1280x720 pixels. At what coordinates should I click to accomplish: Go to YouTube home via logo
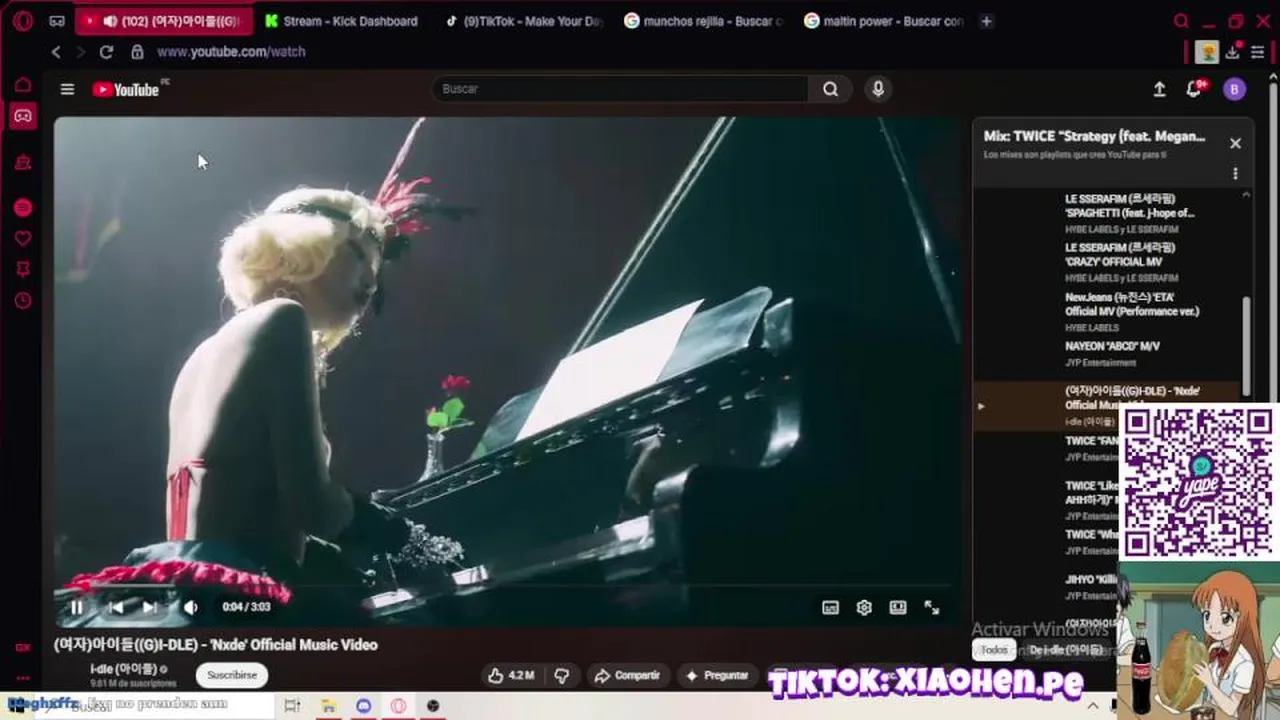(126, 89)
